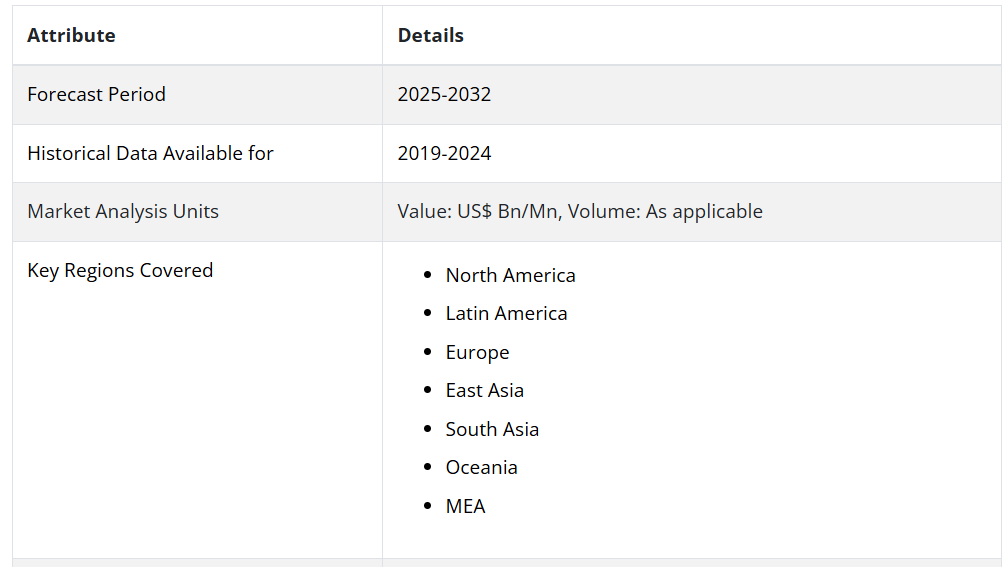Click the bullet before Oceania
The width and height of the screenshot is (1008, 567).
[428, 467]
